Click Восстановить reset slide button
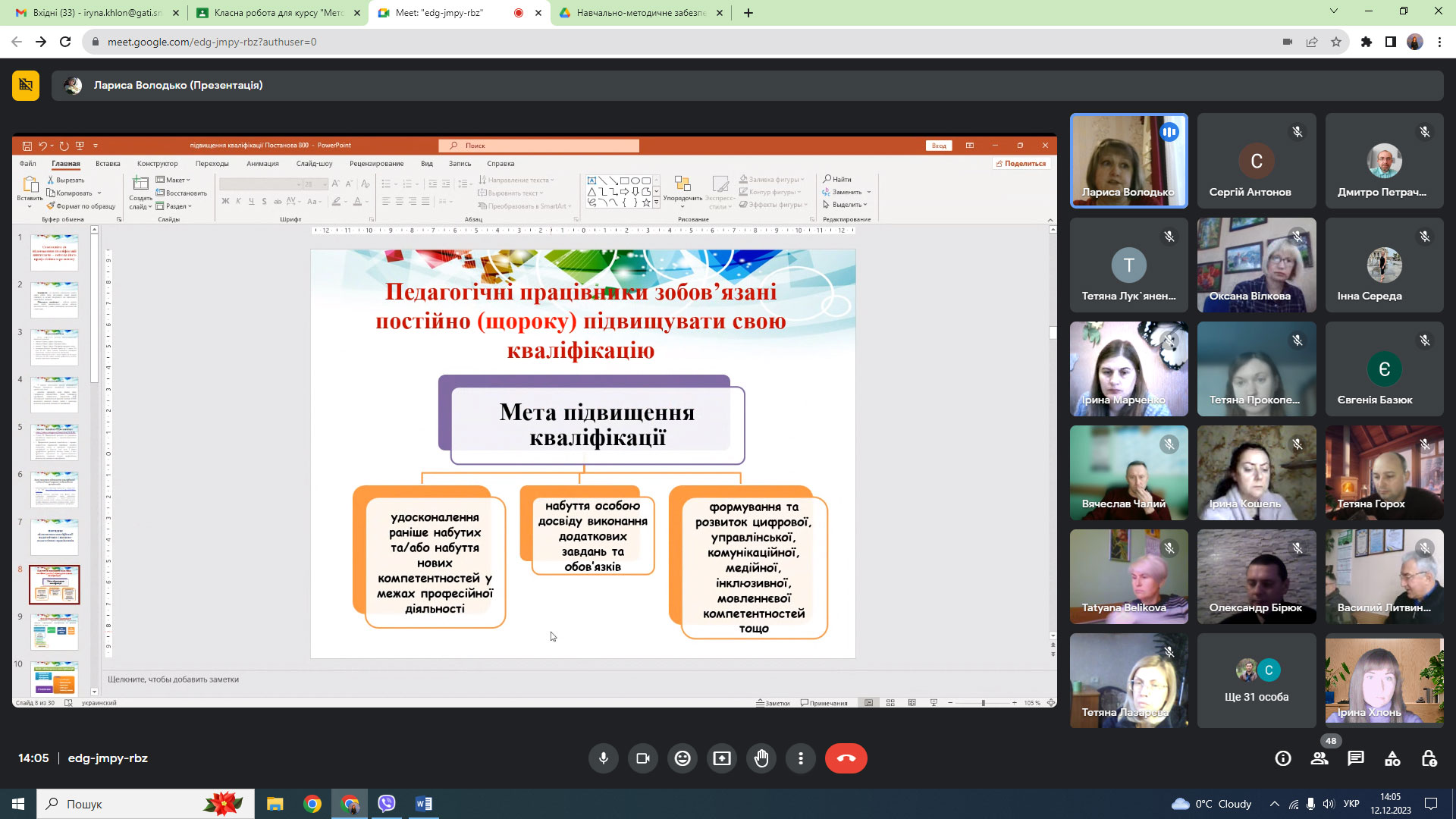This screenshot has height=819, width=1456. tap(181, 193)
